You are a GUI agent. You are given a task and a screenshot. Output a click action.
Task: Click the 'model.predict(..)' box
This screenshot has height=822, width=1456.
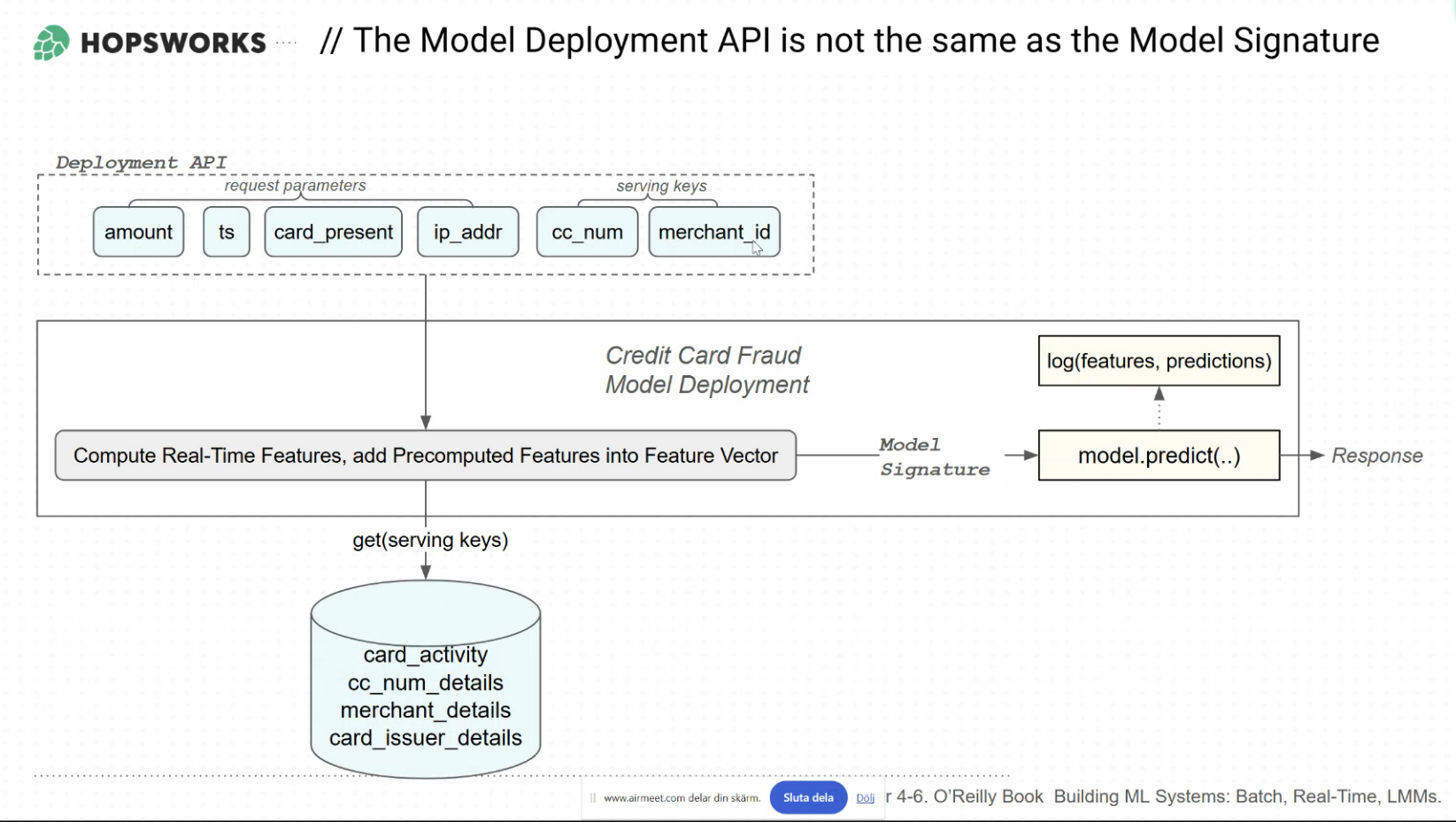coord(1158,456)
